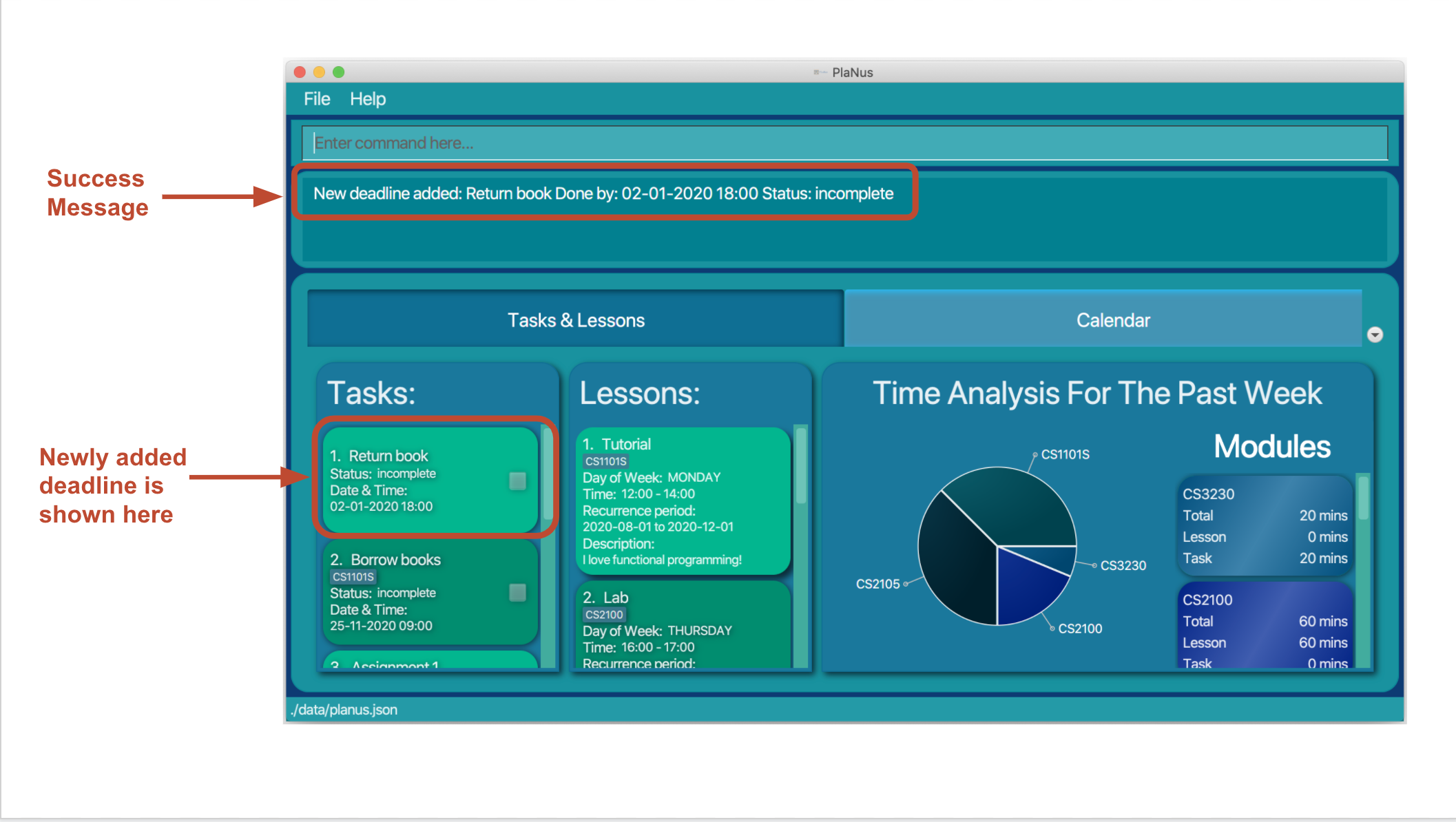The width and height of the screenshot is (1456, 822).
Task: Click the New deadline added result message
Action: (x=603, y=193)
